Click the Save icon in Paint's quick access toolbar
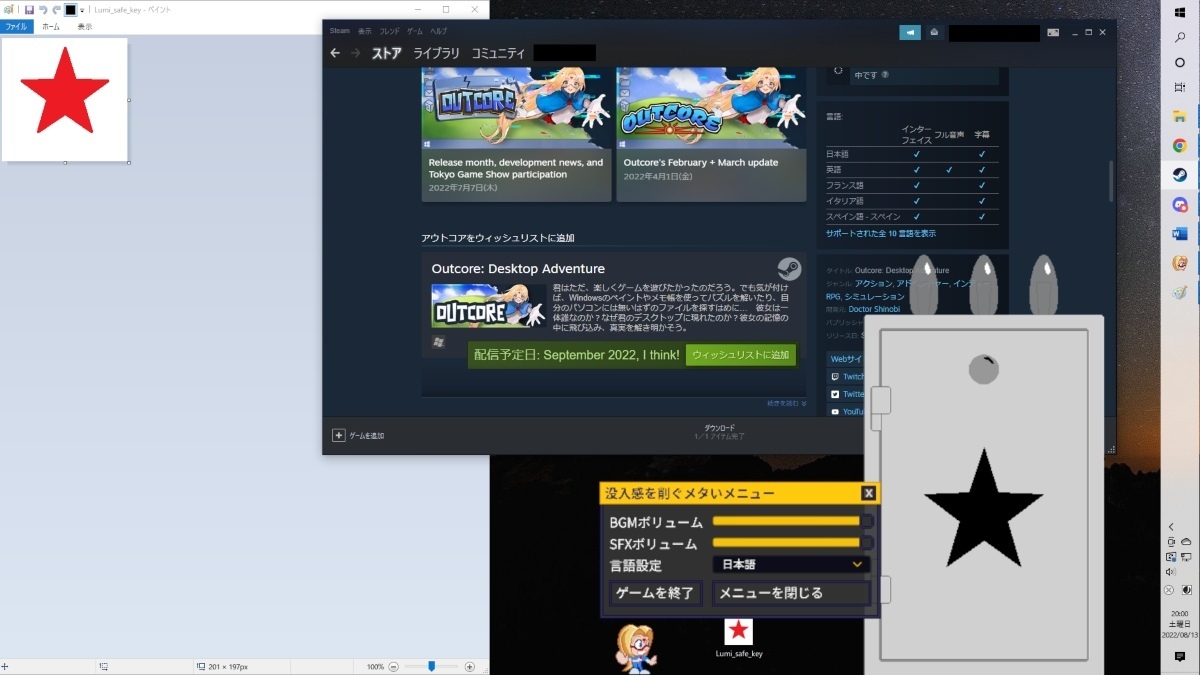This screenshot has height=675, width=1200. [x=29, y=9]
